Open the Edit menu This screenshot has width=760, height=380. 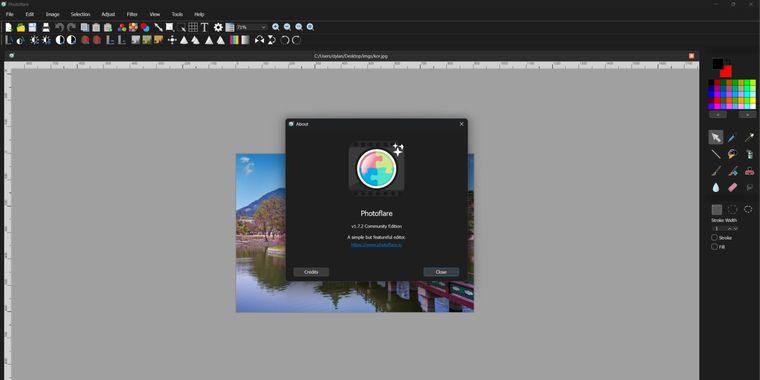pyautogui.click(x=30, y=15)
